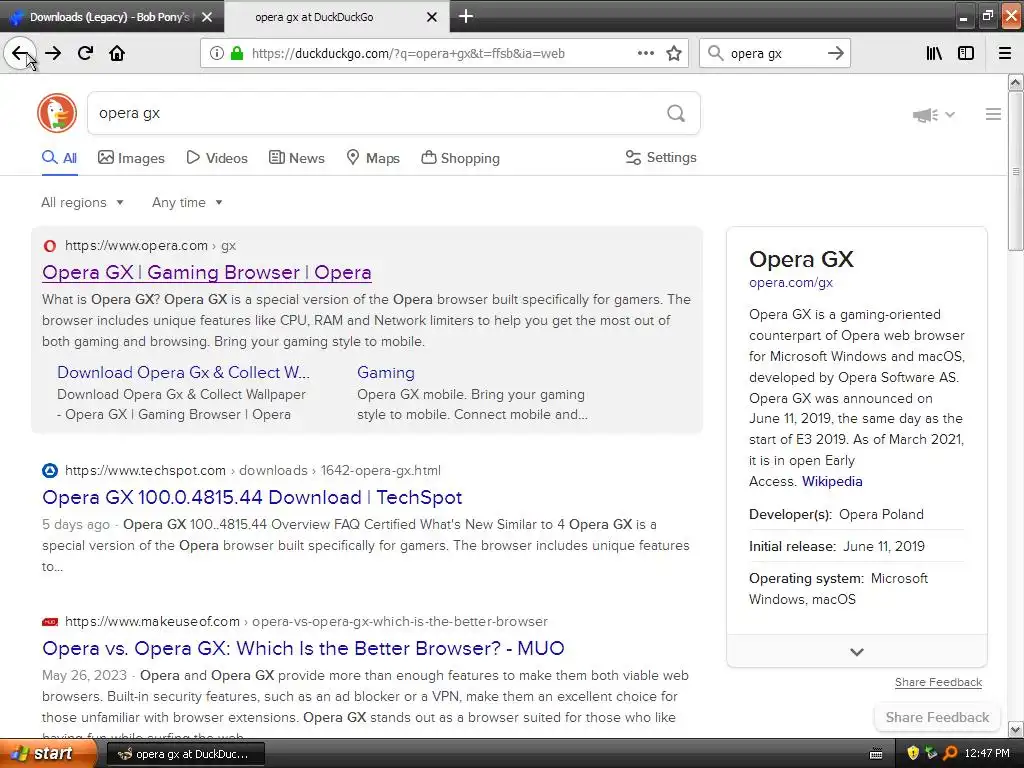Screen dimensions: 1024x768
Task: Reload the current page
Action: (x=85, y=53)
